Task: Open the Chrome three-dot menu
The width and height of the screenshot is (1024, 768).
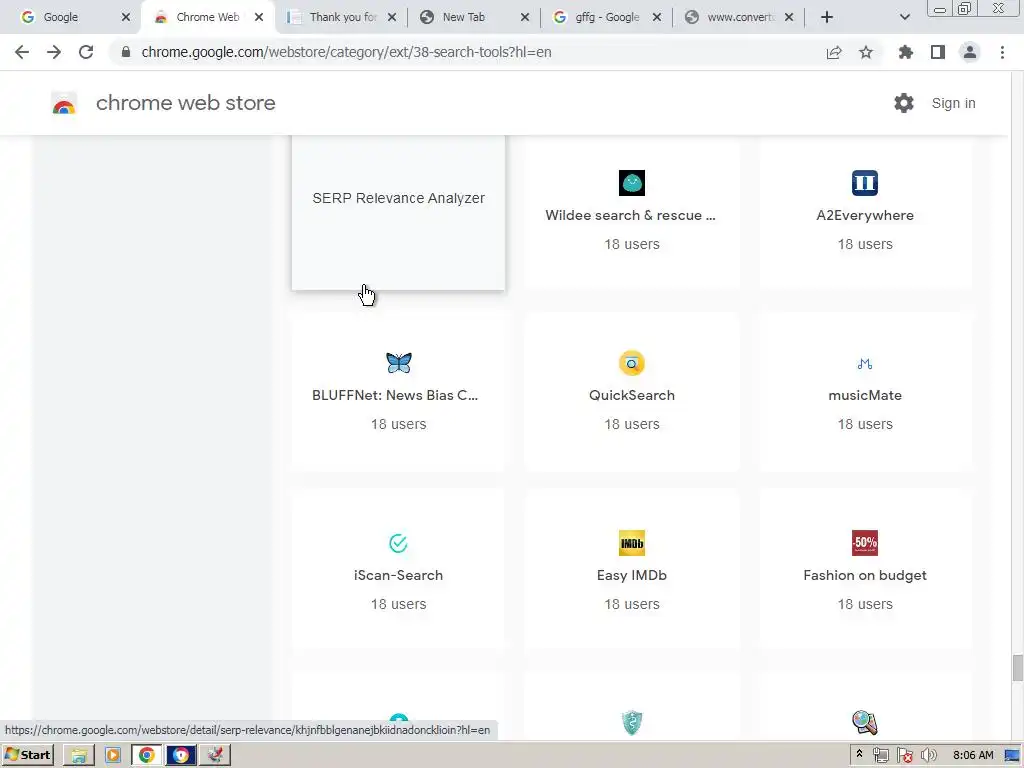Action: tap(1002, 52)
